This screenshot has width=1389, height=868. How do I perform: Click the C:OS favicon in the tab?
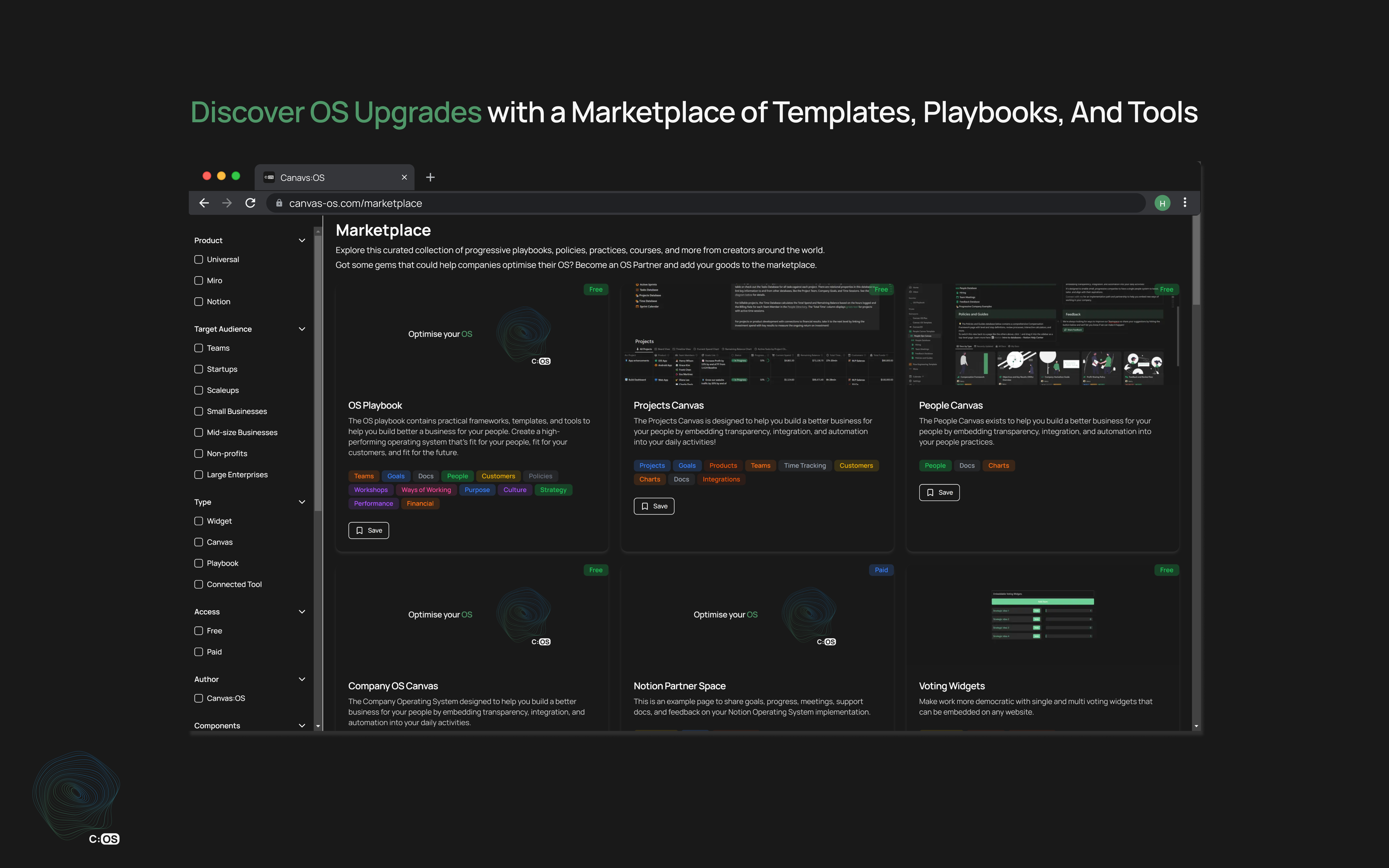269,177
